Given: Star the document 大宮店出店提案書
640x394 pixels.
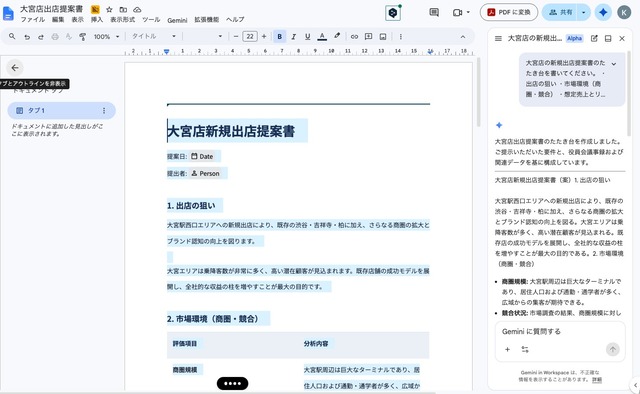Looking at the screenshot, I should click(x=109, y=9).
